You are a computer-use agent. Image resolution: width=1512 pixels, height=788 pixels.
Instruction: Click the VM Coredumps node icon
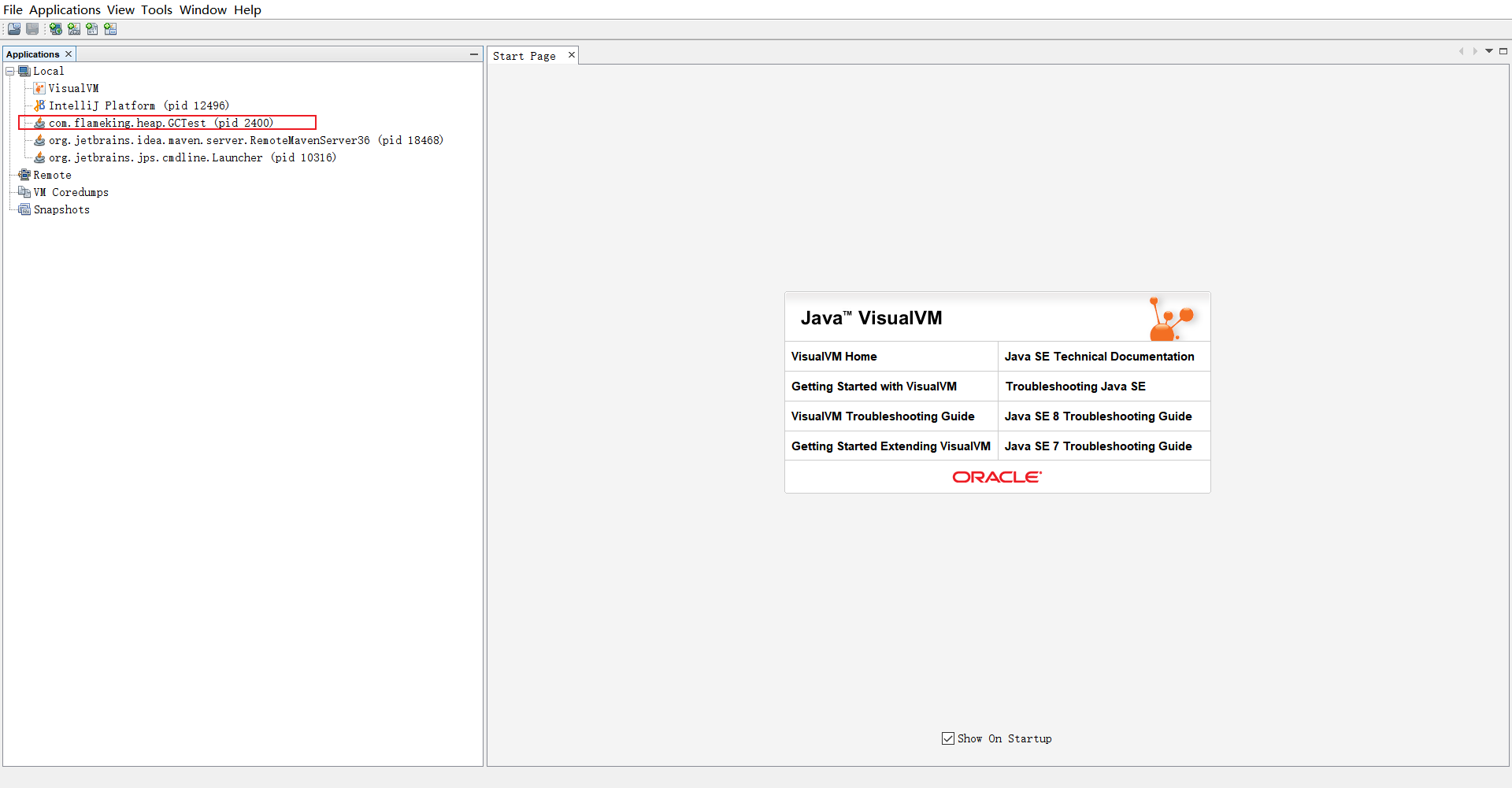(x=24, y=192)
